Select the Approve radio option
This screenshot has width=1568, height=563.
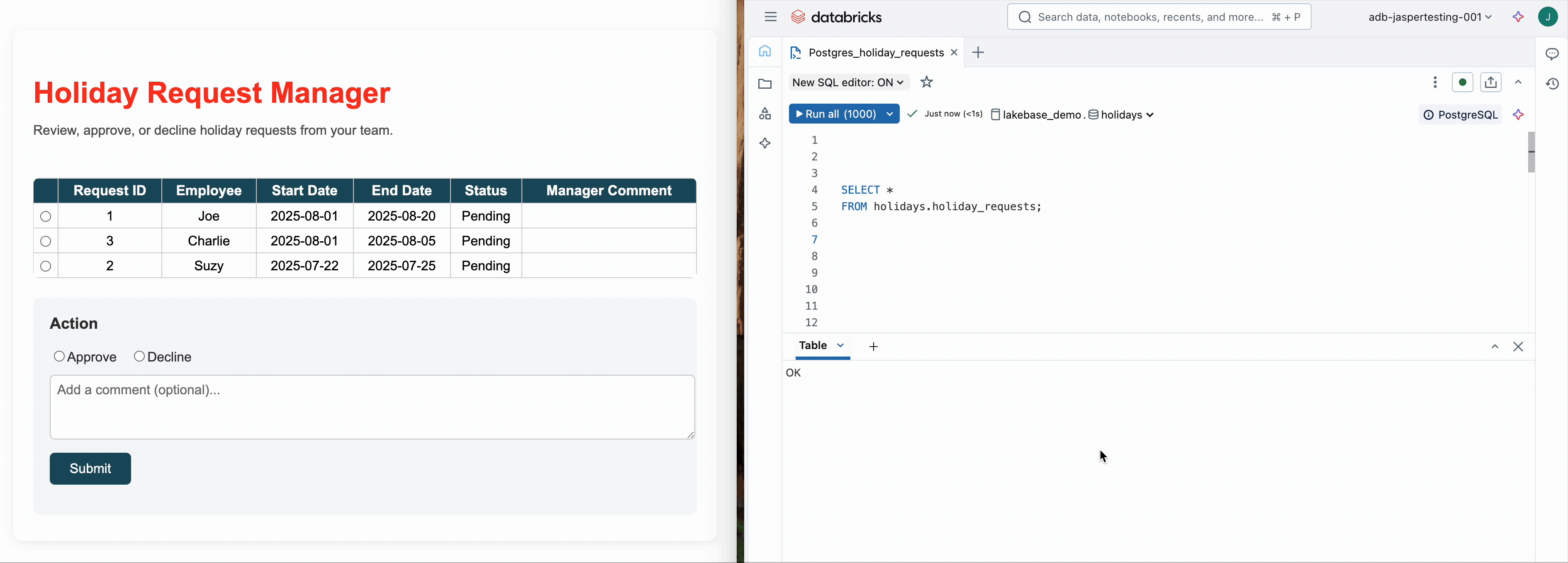(x=59, y=356)
